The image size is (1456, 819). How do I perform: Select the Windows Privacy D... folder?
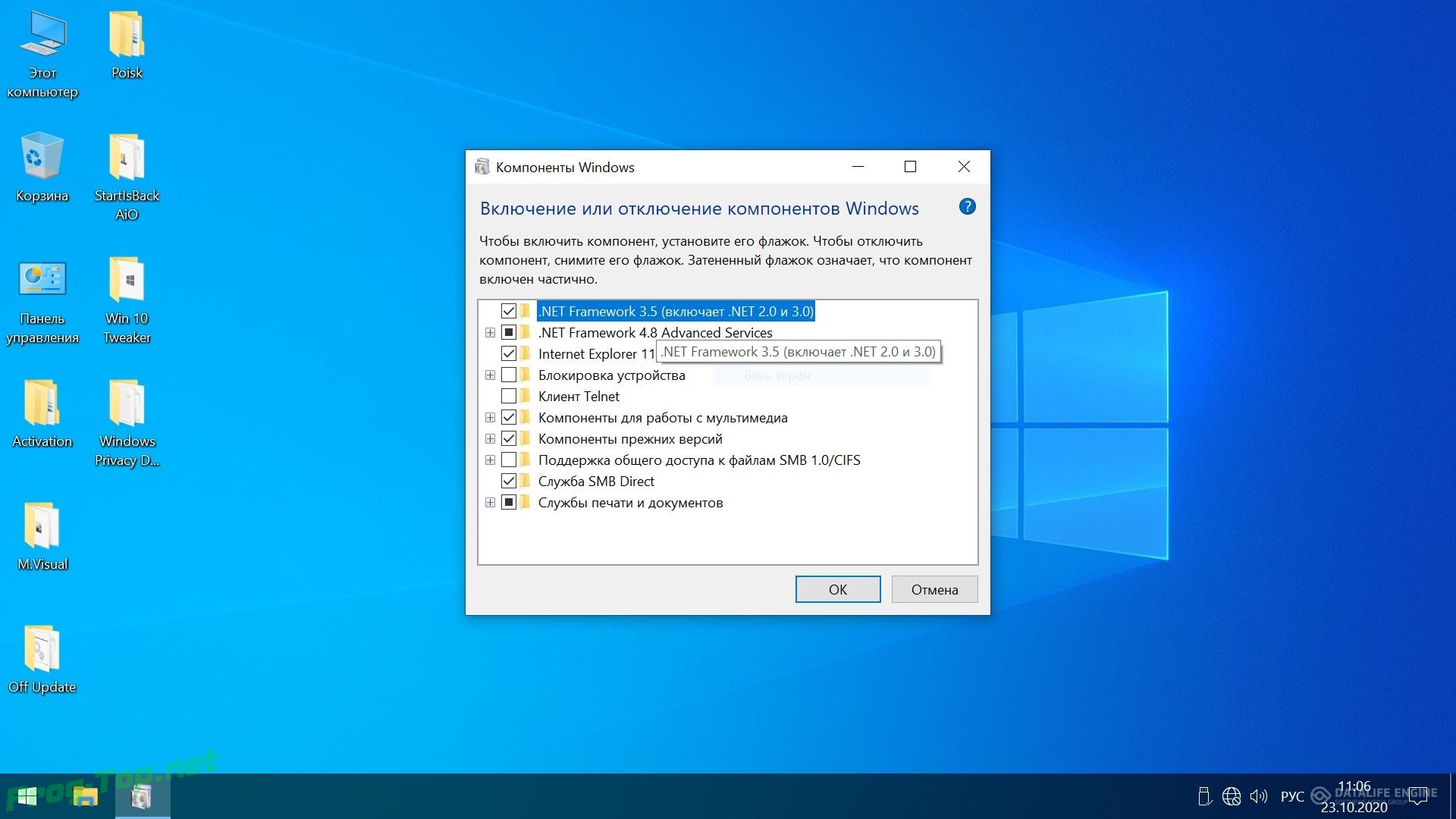click(x=127, y=422)
